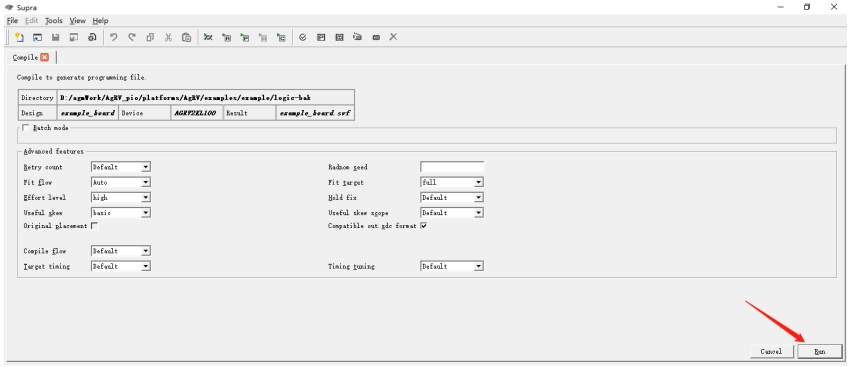Open the Timing tuning dropdown
Viewport: 850px width, 367px height.
(x=452, y=266)
